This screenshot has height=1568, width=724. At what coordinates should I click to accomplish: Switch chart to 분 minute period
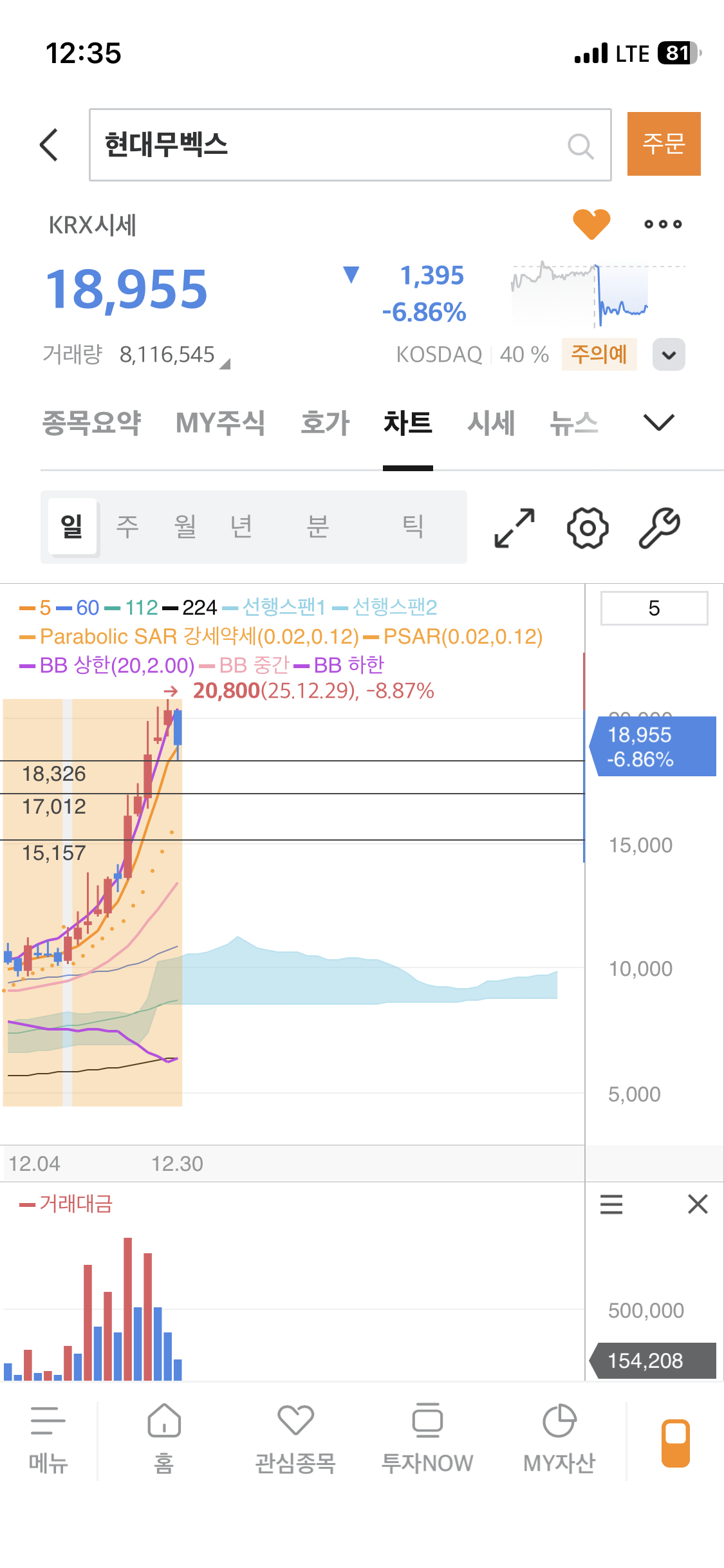click(317, 527)
